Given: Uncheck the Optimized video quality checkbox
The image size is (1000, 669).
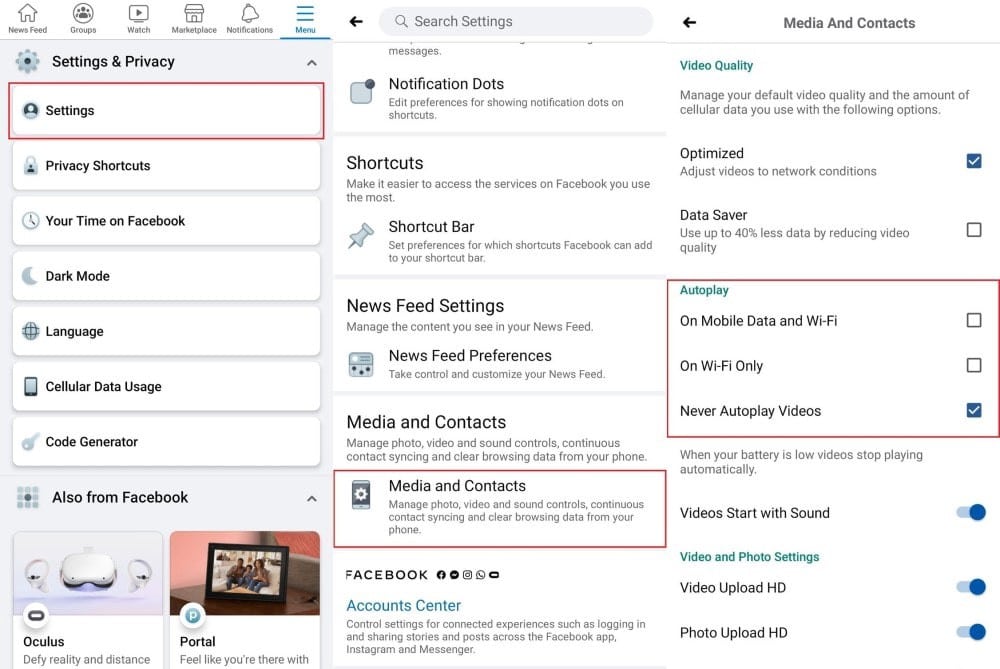Looking at the screenshot, I should pos(973,161).
